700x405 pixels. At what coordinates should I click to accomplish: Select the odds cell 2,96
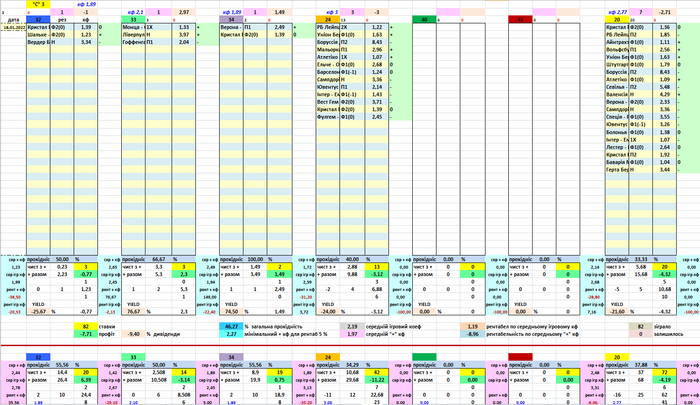(376, 50)
